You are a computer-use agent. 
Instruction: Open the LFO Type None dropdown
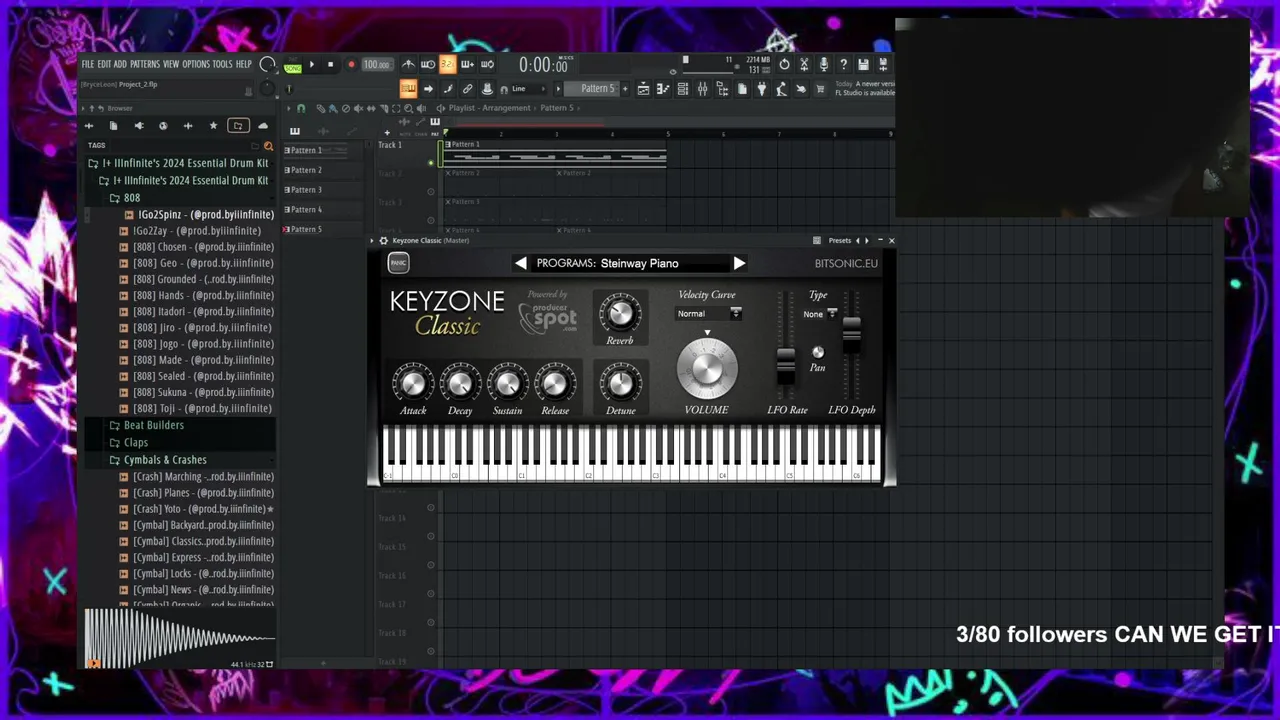click(x=820, y=314)
